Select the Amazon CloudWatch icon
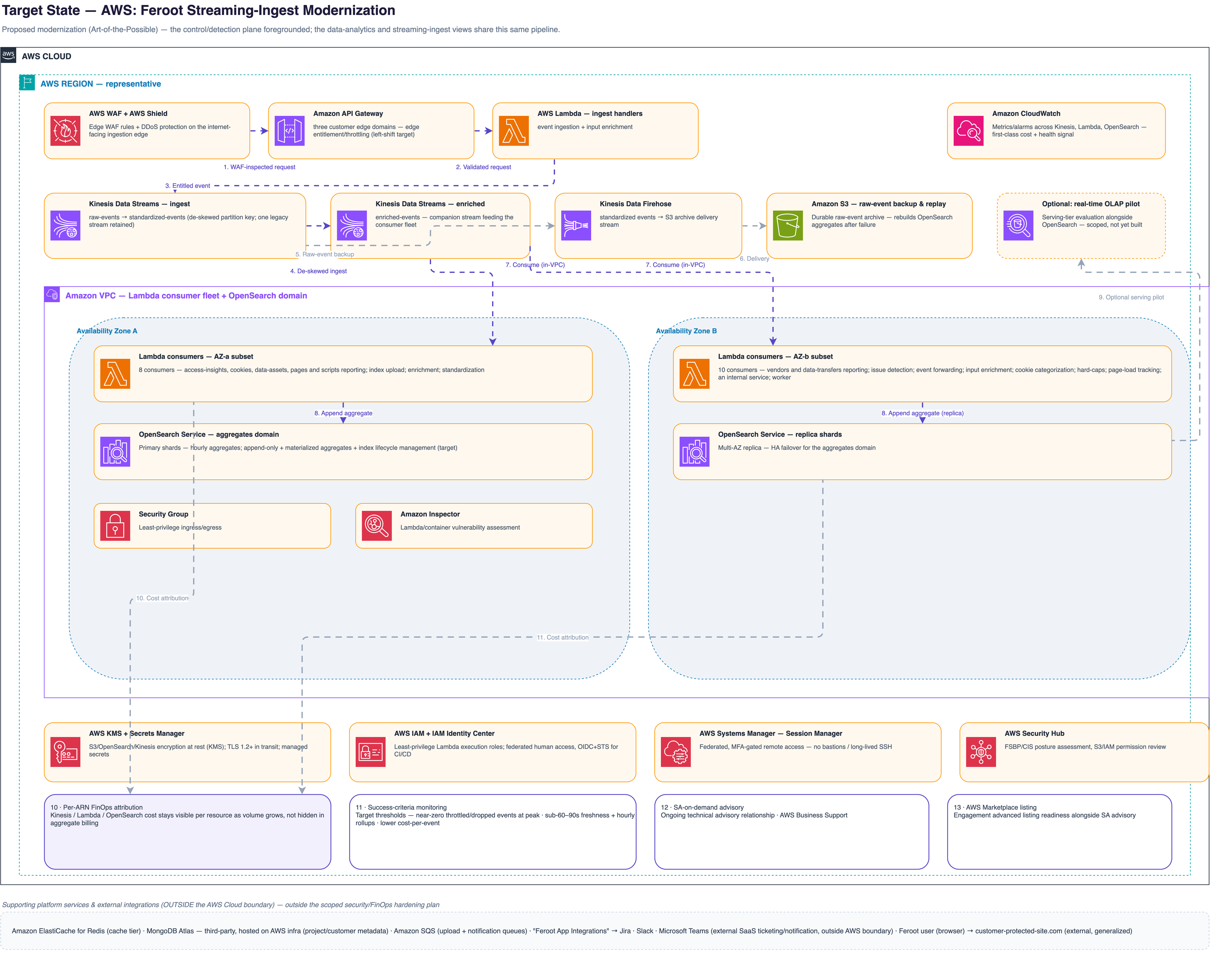 968,131
